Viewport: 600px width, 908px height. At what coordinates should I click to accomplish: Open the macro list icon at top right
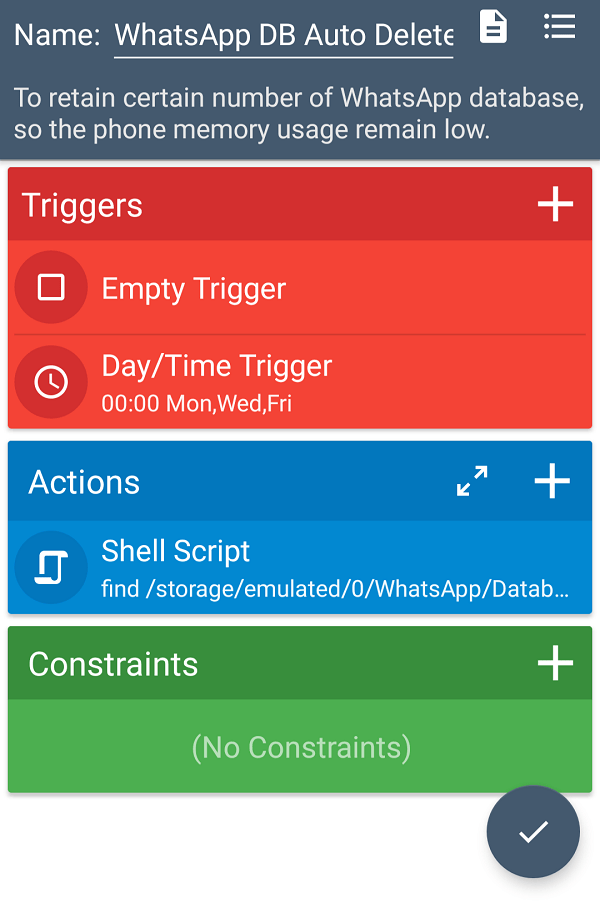559,28
